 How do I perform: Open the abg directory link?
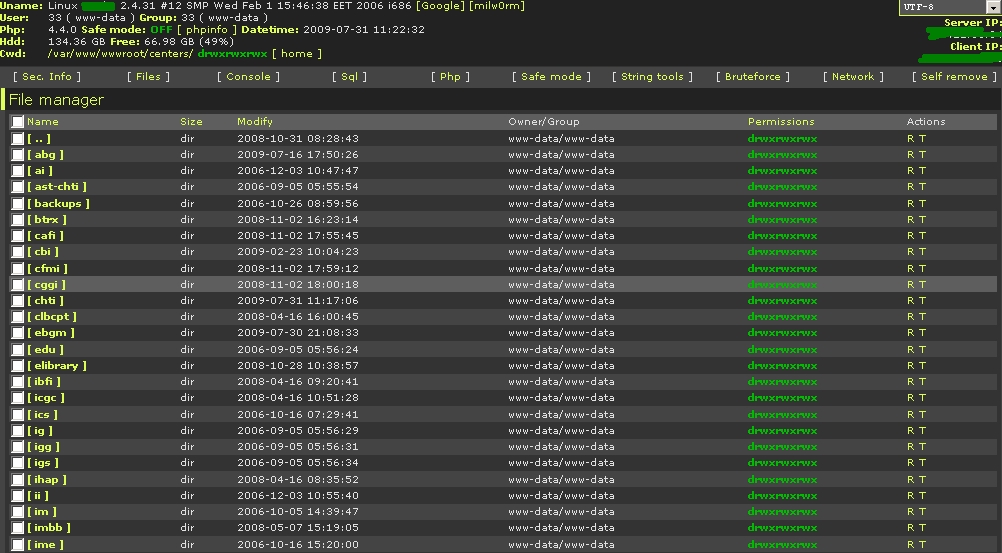coord(44,155)
